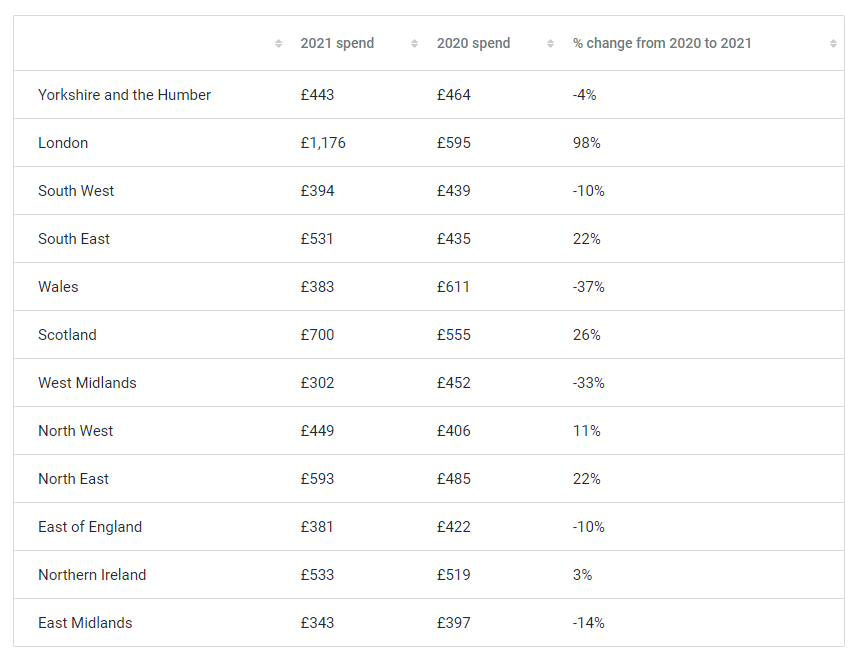This screenshot has width=863, height=670.
Task: Select Scotland's 2021 spend of £700
Action: coord(317,335)
